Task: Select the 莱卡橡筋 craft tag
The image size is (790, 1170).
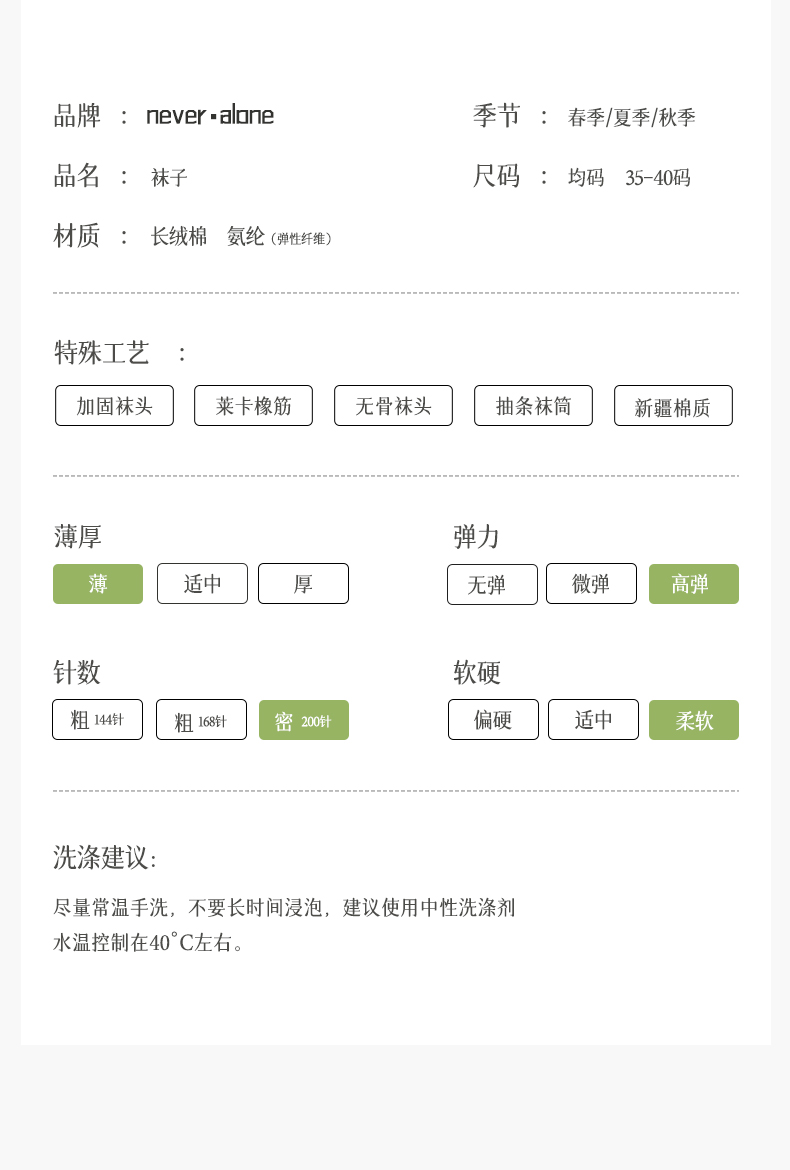Action: pyautogui.click(x=253, y=406)
